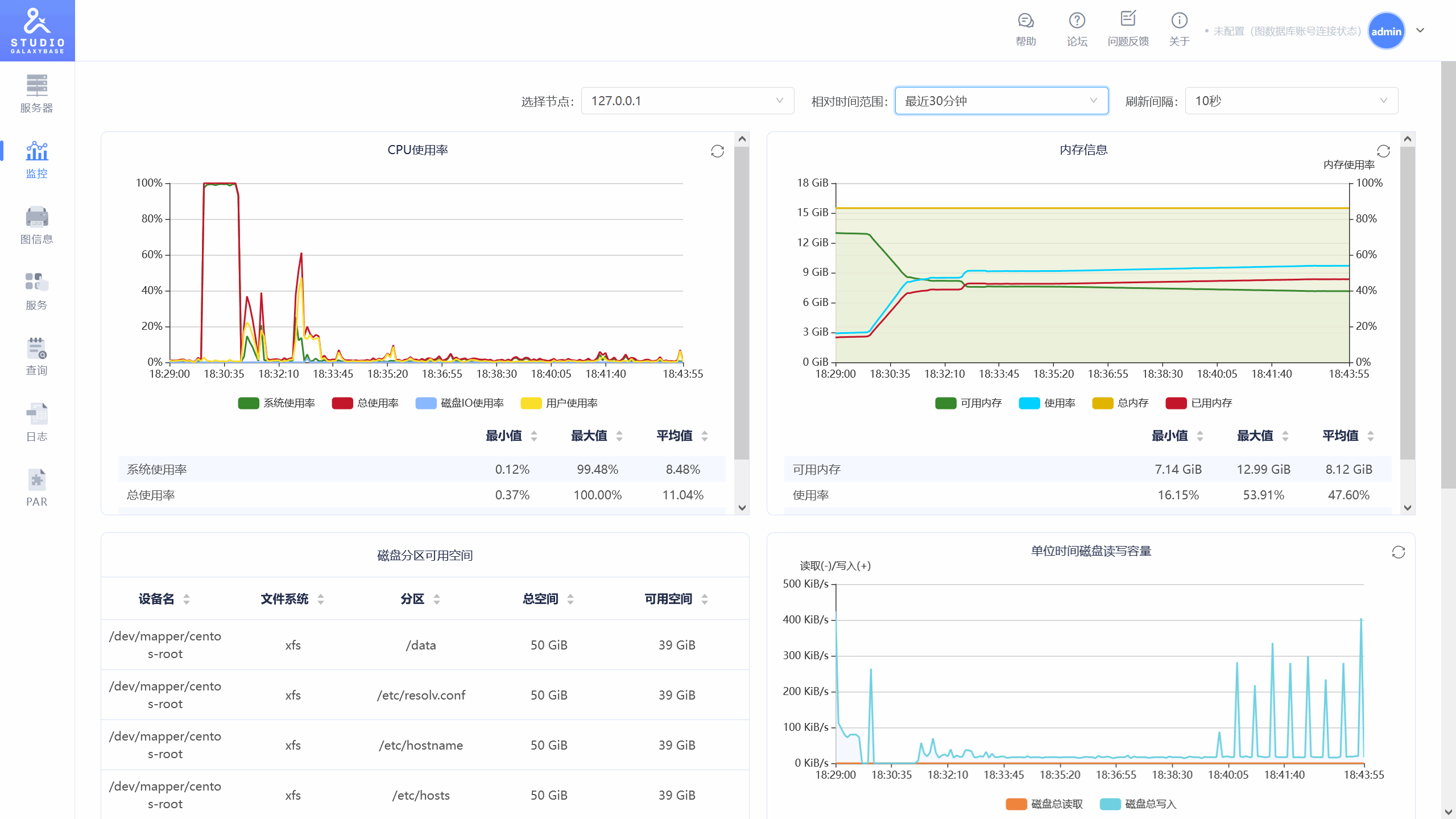The image size is (1456, 819).
Task: Refresh the 内存信息 chart
Action: tap(1383, 151)
